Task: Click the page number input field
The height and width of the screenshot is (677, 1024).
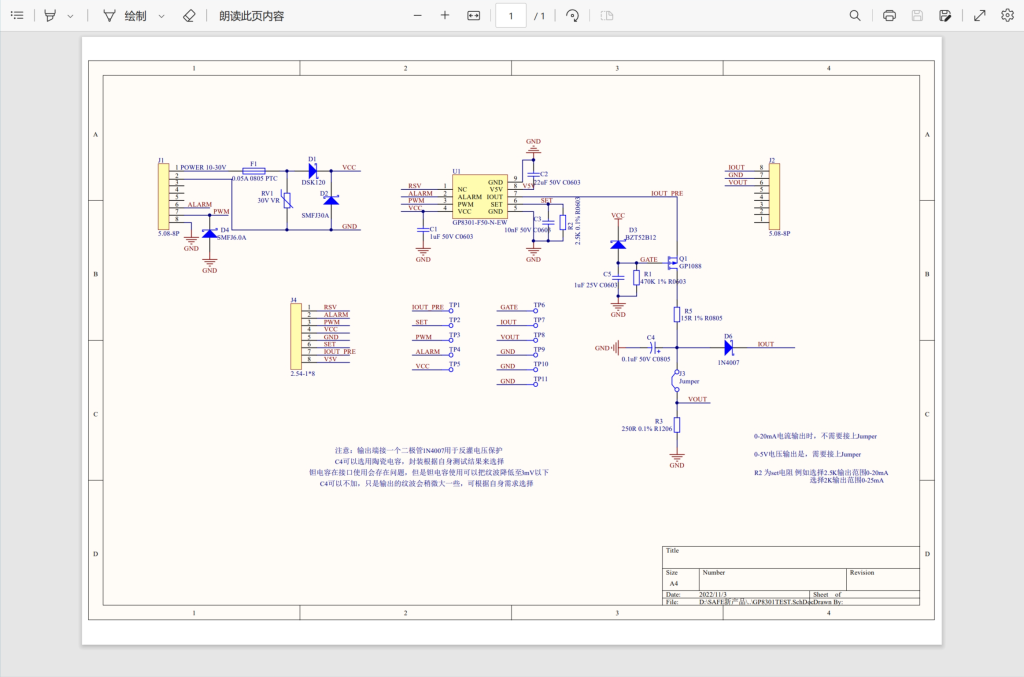Action: point(511,16)
